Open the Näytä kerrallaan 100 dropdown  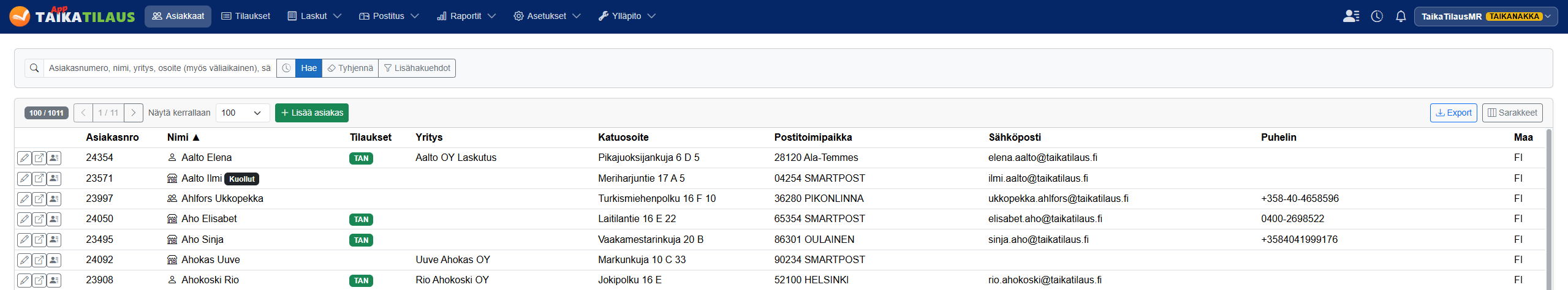pos(243,113)
